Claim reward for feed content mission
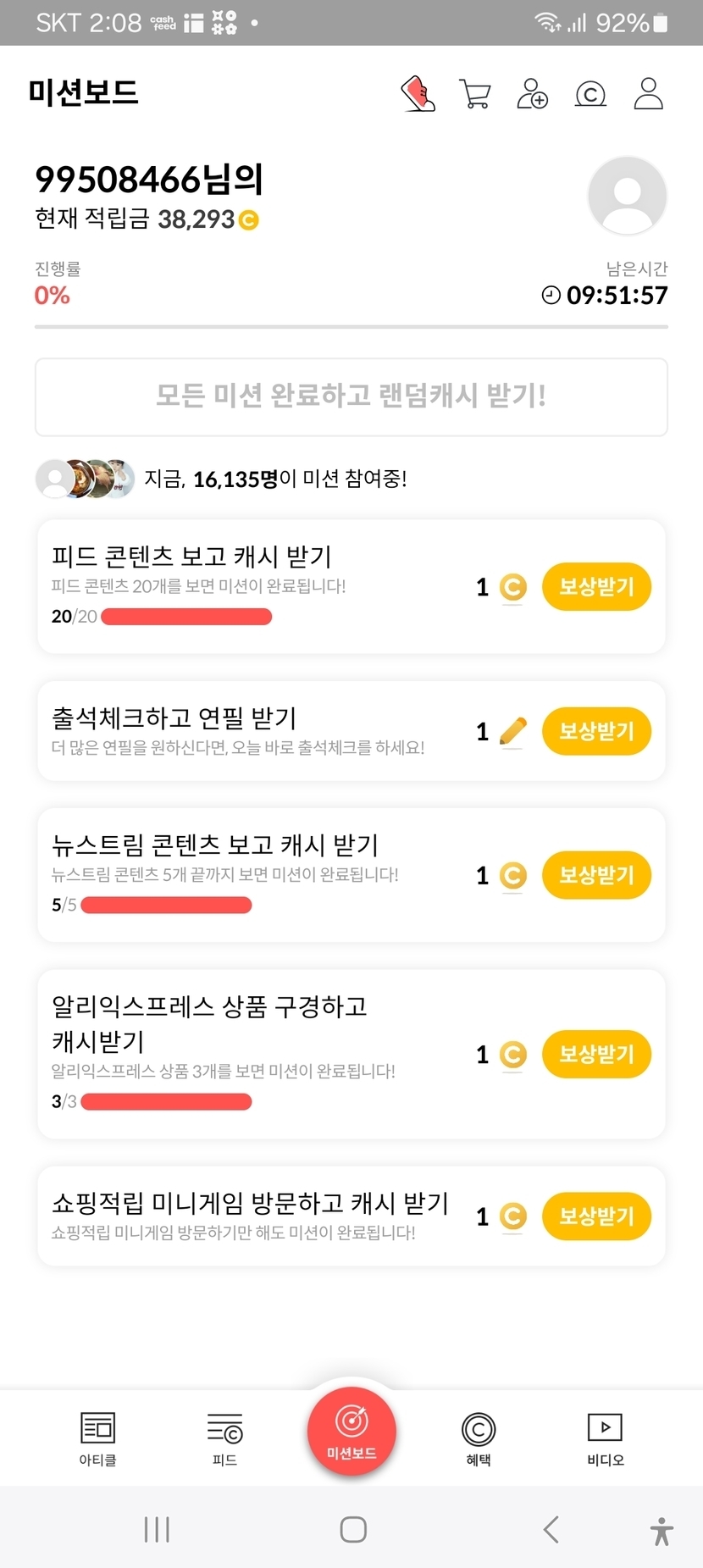 pyautogui.click(x=596, y=586)
